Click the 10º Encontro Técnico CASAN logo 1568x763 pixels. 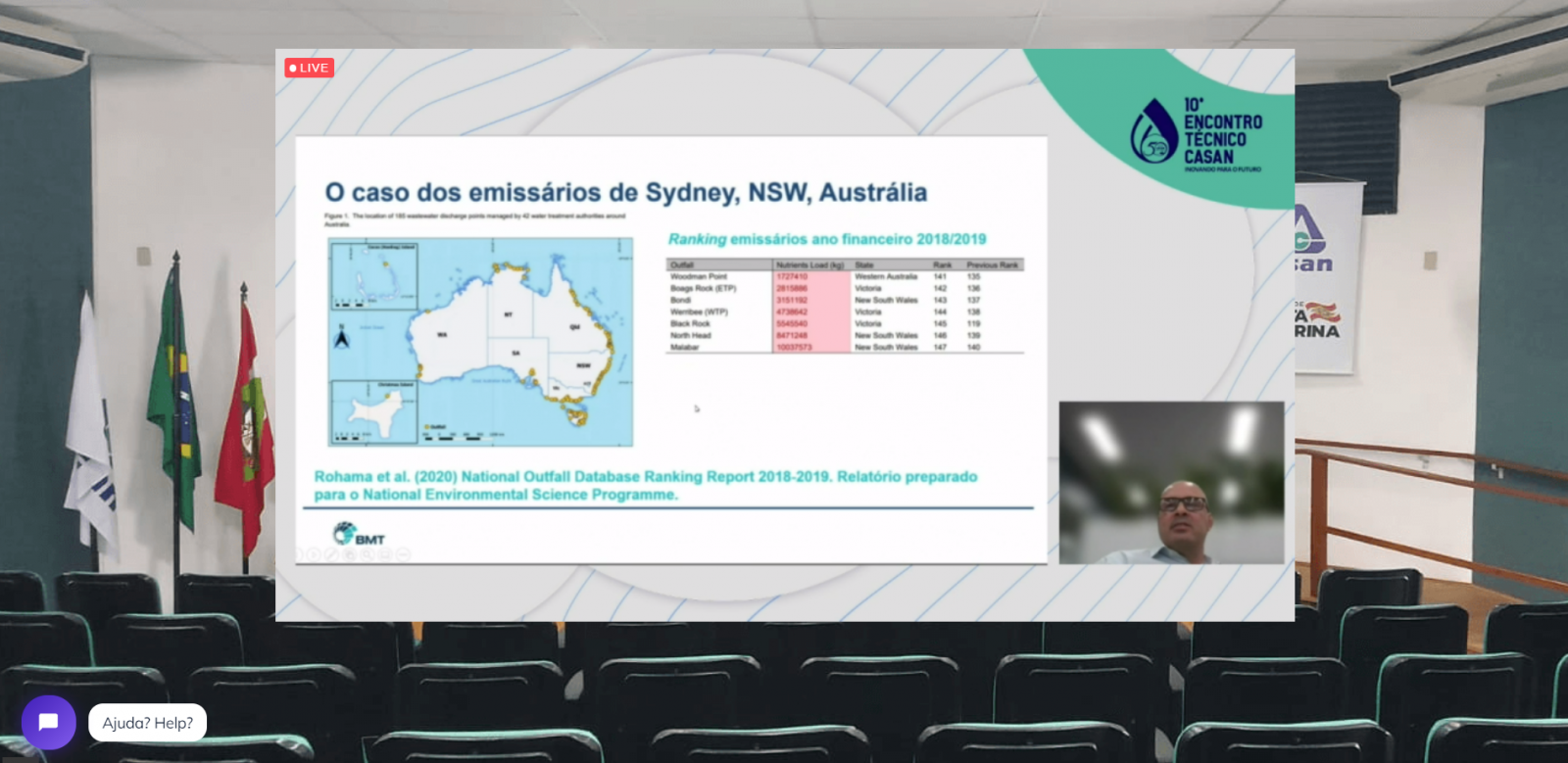click(1196, 134)
